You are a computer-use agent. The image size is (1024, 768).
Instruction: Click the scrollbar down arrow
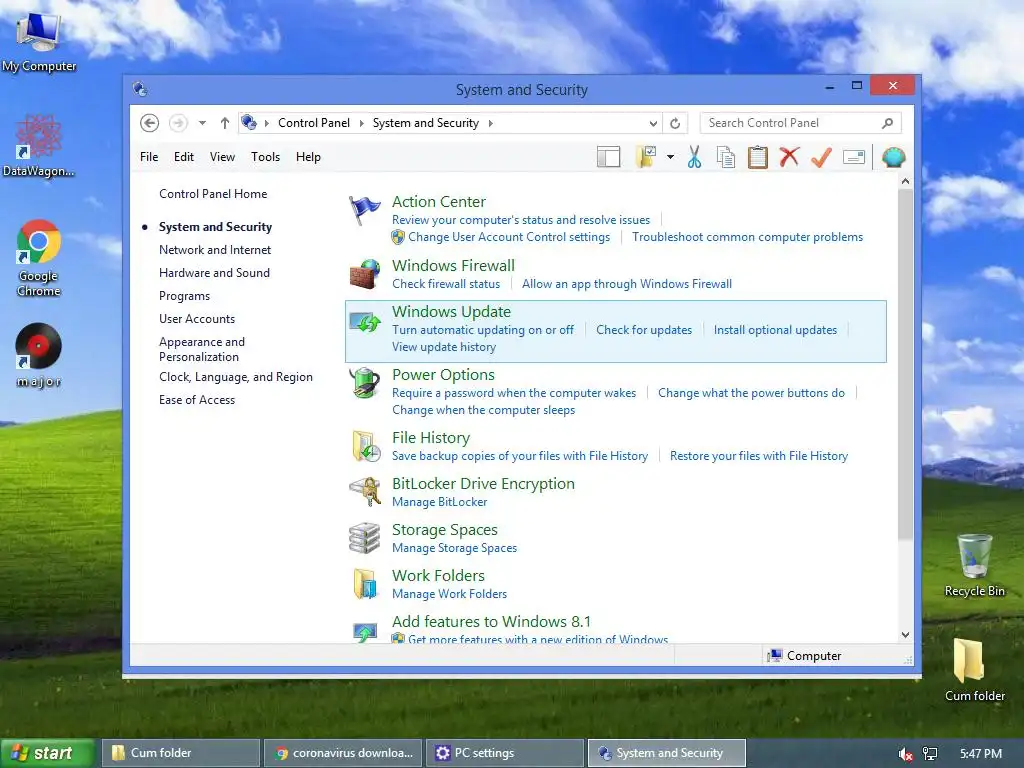tap(905, 635)
